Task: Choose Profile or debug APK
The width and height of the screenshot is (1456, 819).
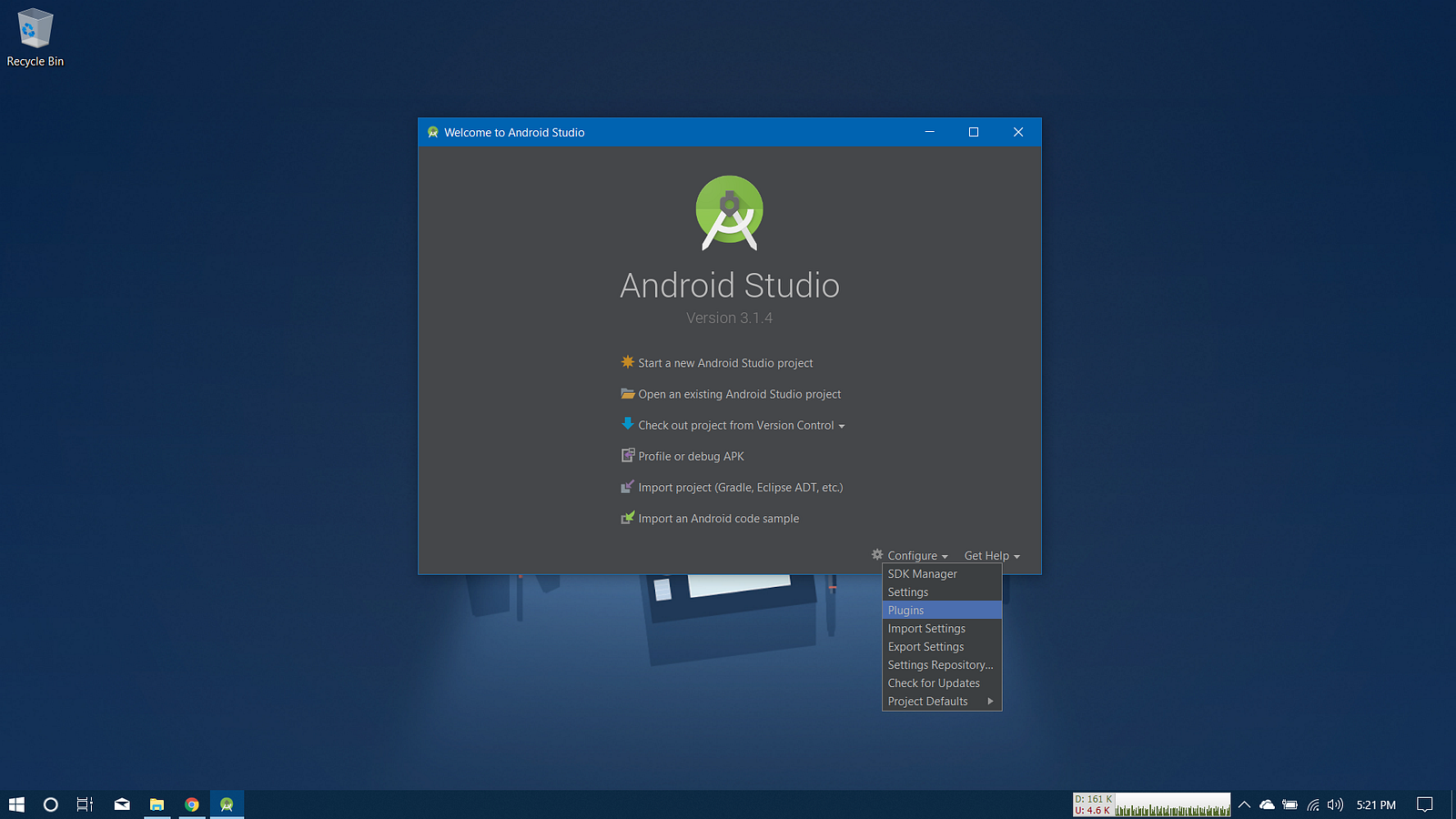Action: [x=691, y=456]
